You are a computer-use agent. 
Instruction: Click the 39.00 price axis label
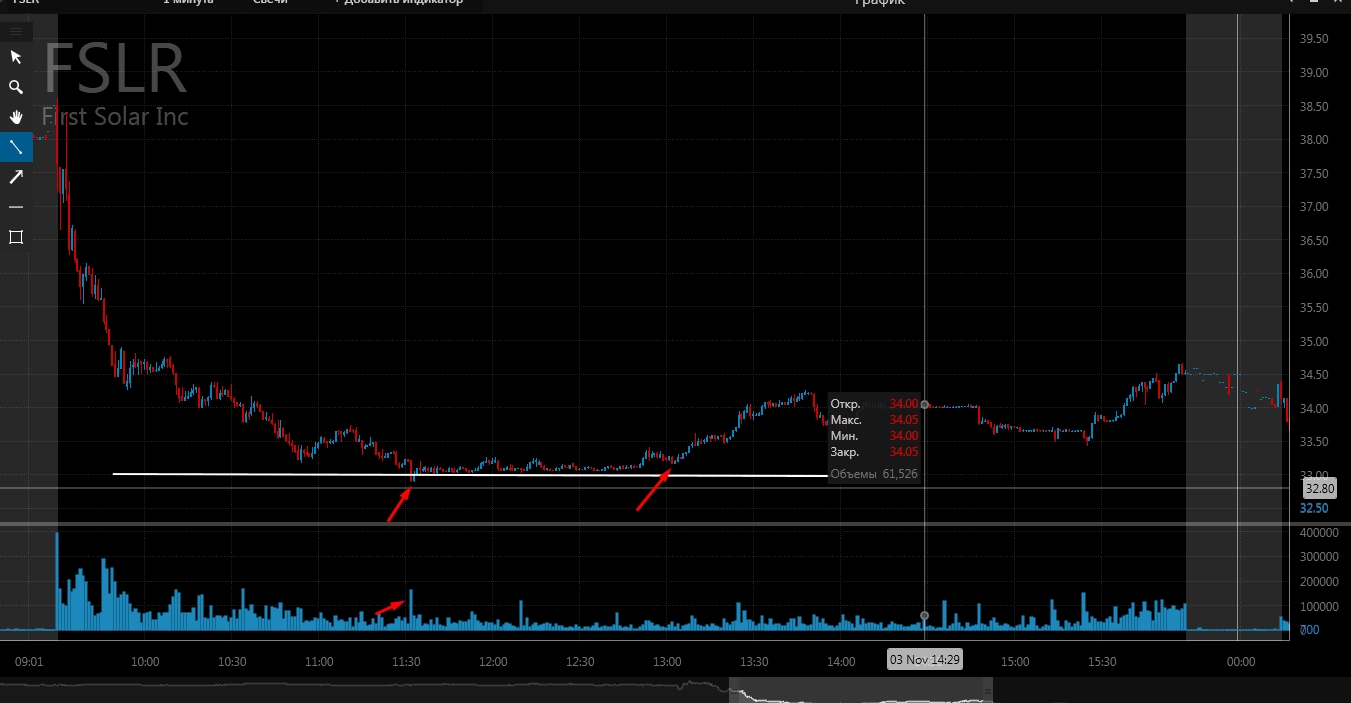point(1313,73)
